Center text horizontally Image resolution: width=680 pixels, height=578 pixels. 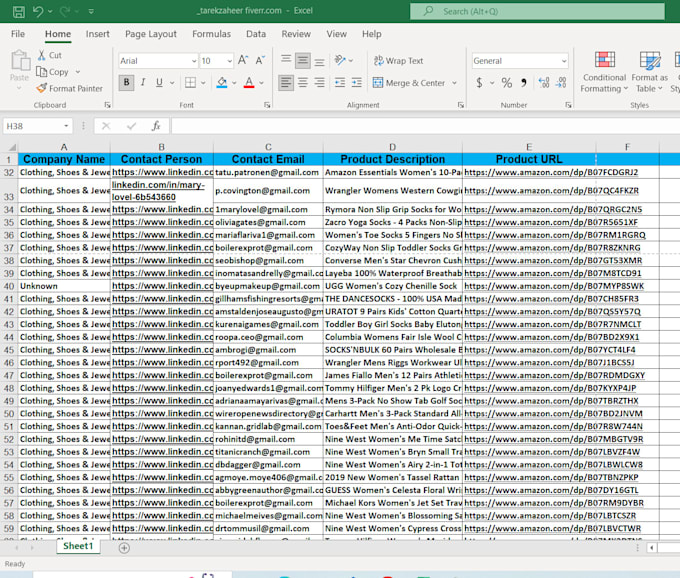click(303, 82)
